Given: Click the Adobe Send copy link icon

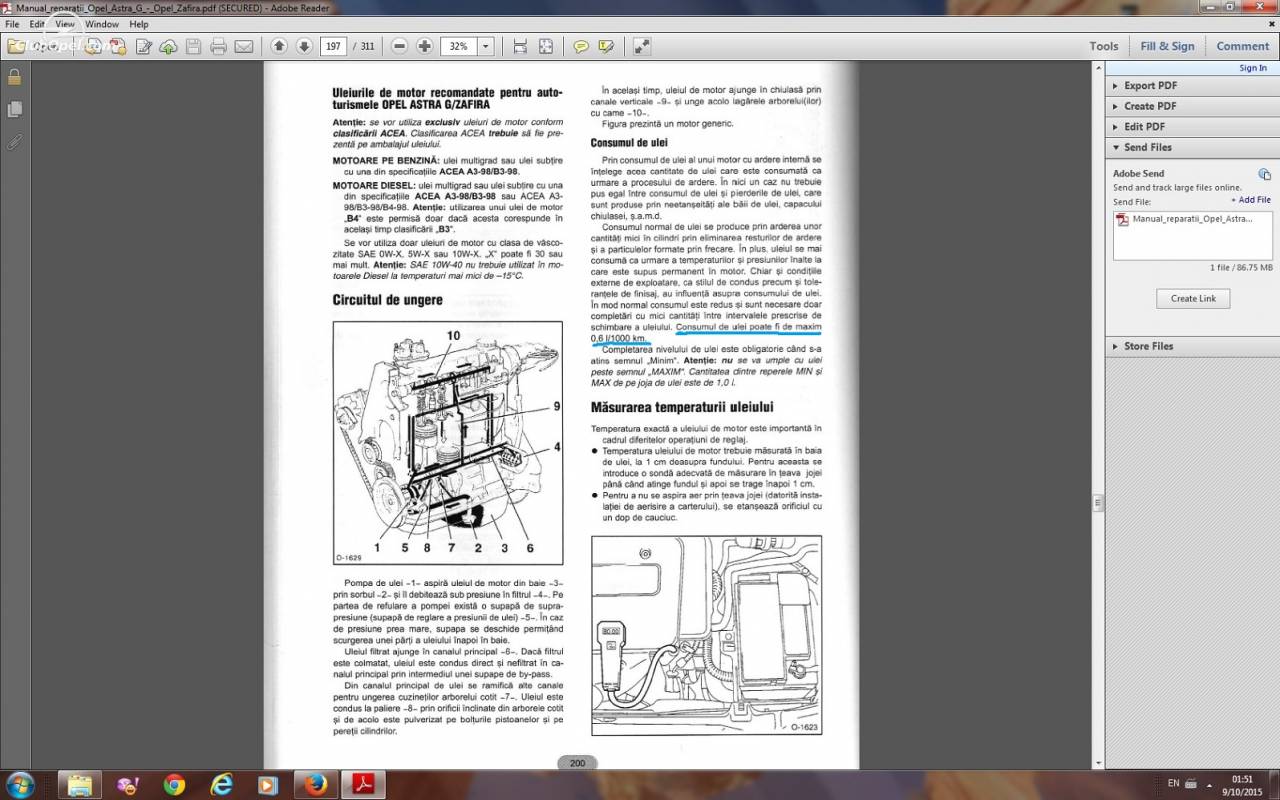Looking at the screenshot, I should point(1264,174).
